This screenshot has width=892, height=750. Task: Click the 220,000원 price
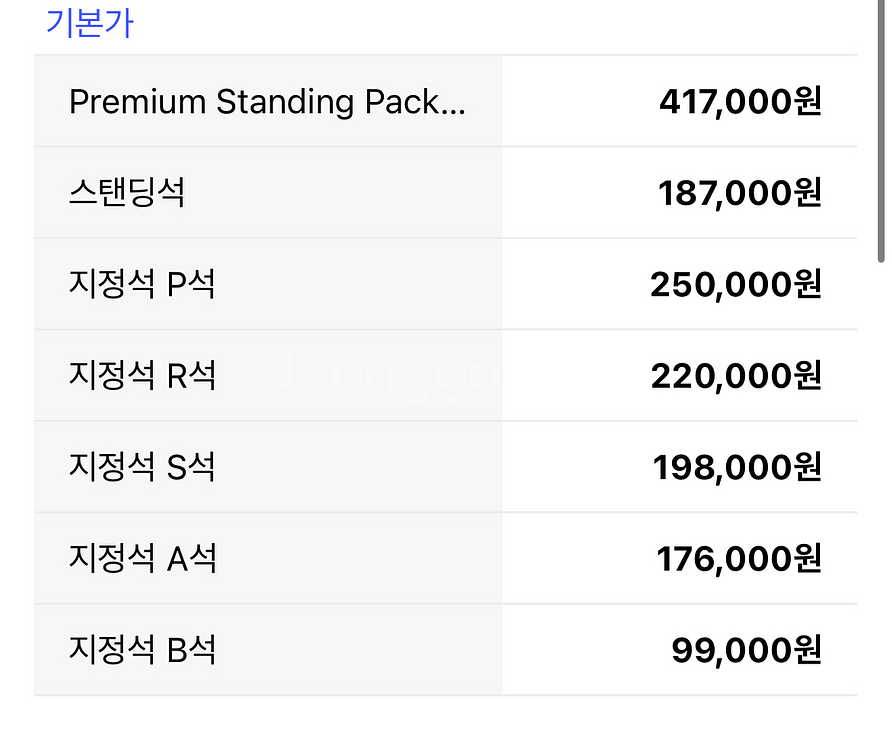coord(736,376)
